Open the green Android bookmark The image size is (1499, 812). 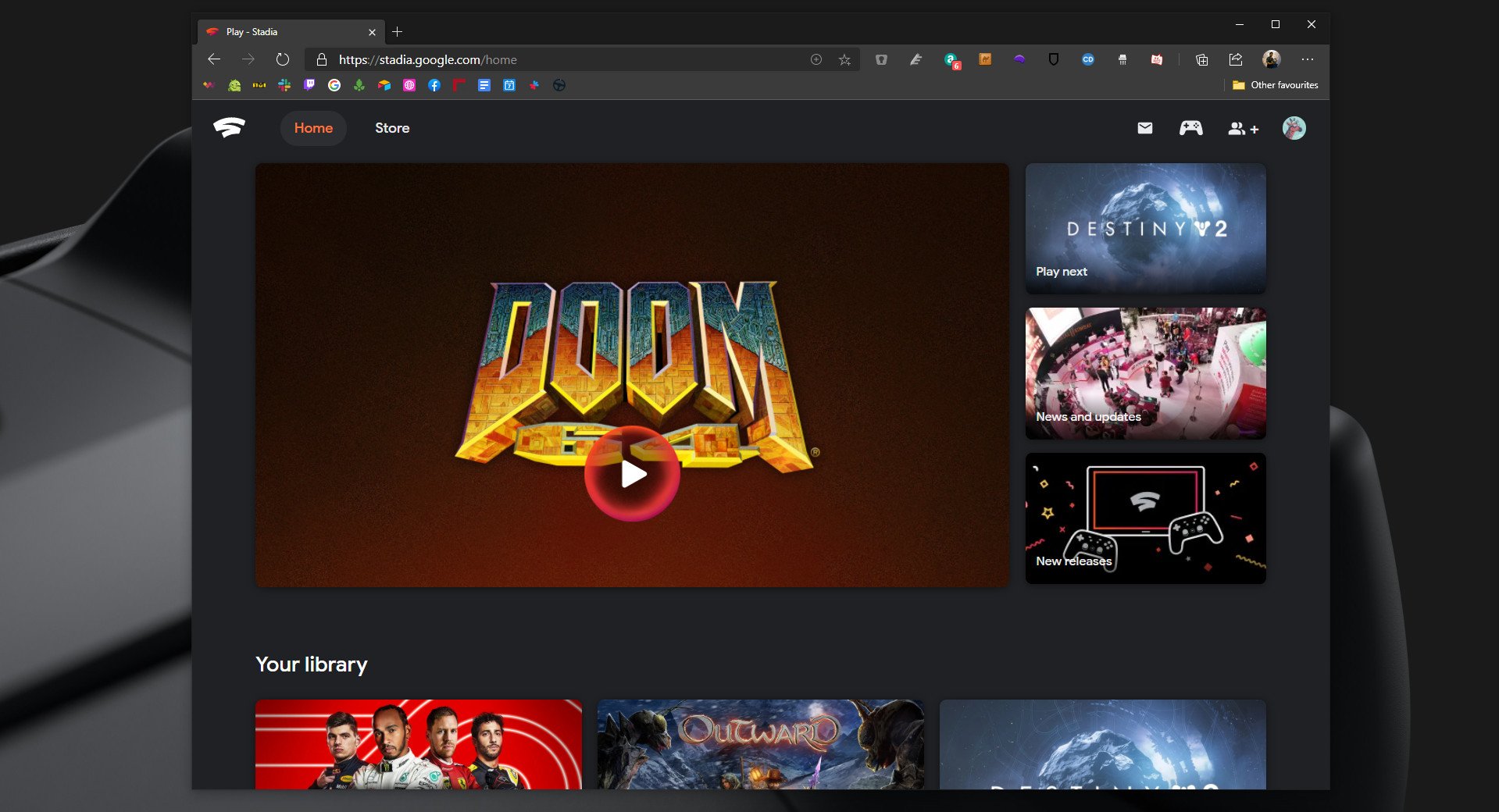(x=234, y=85)
